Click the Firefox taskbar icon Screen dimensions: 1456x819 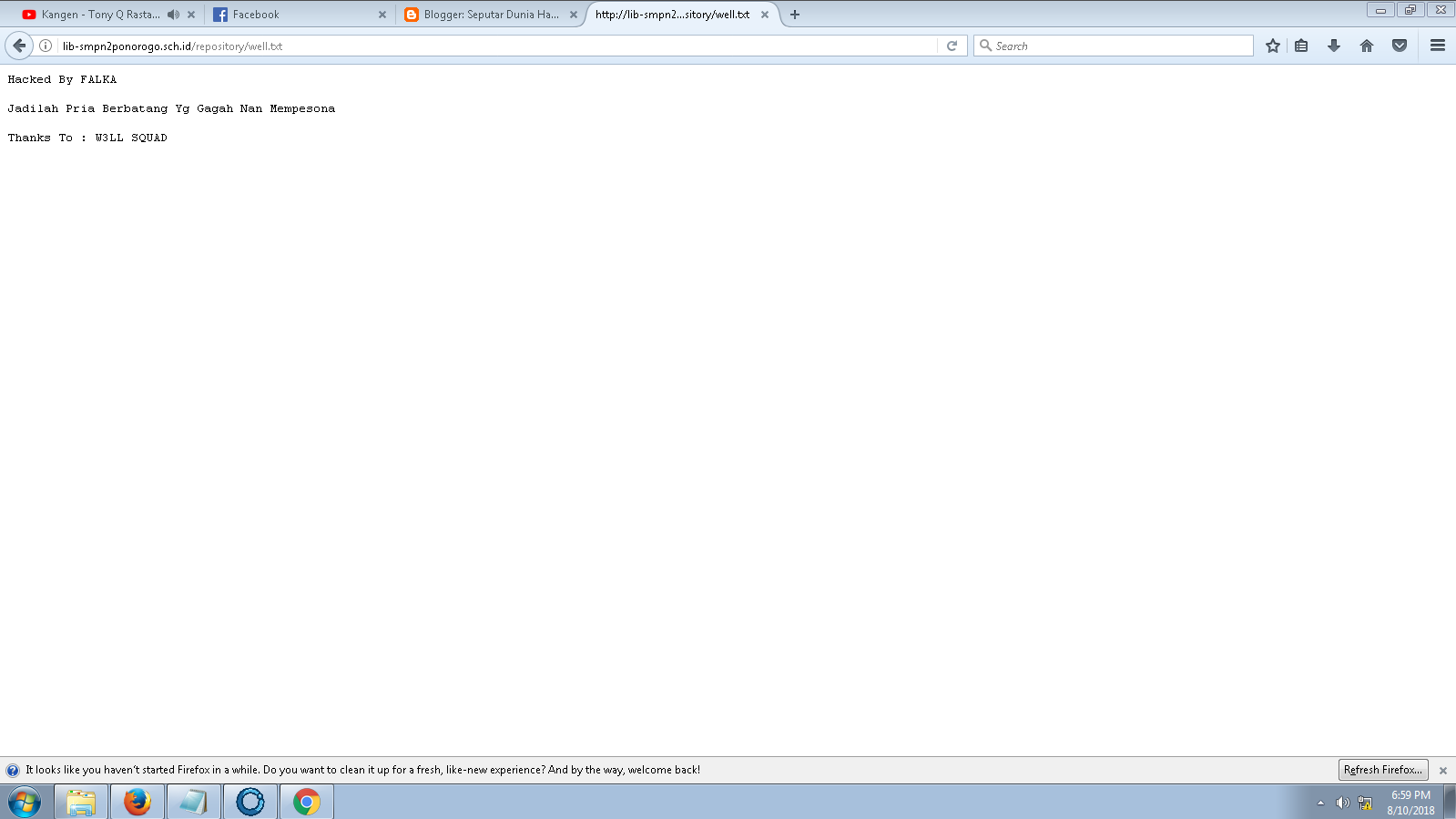137,803
